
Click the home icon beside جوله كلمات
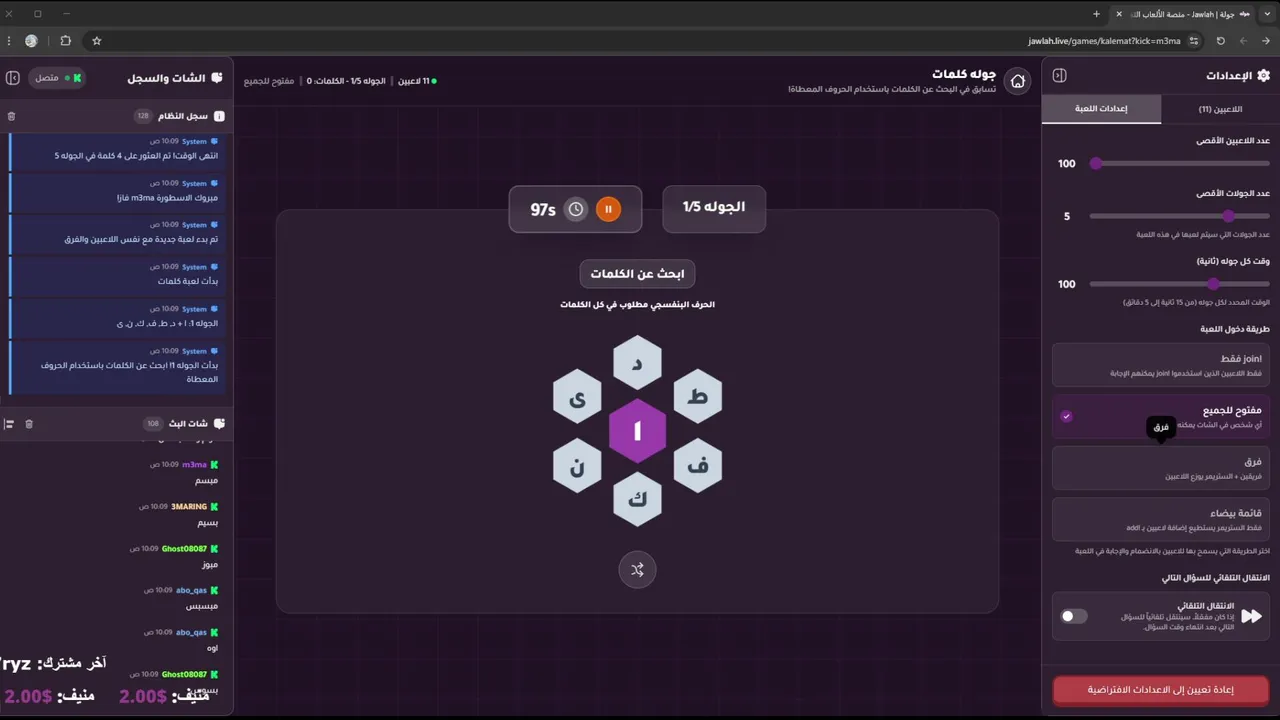[x=1017, y=82]
